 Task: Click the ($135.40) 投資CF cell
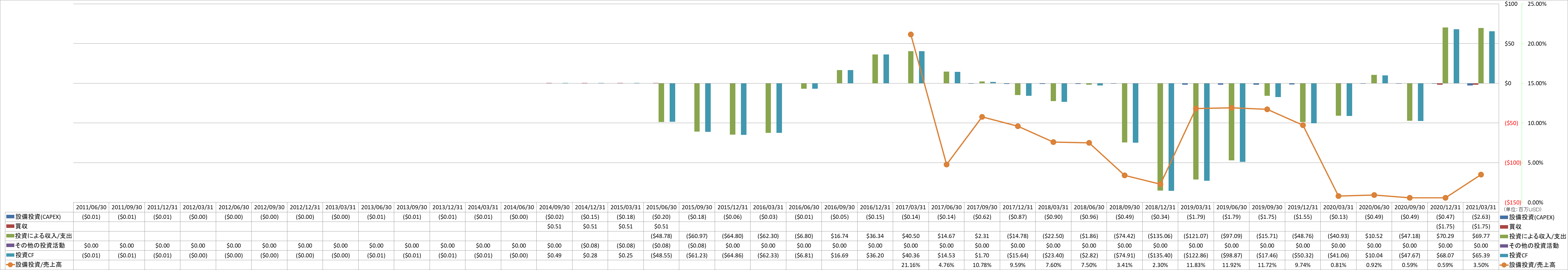(1160, 255)
